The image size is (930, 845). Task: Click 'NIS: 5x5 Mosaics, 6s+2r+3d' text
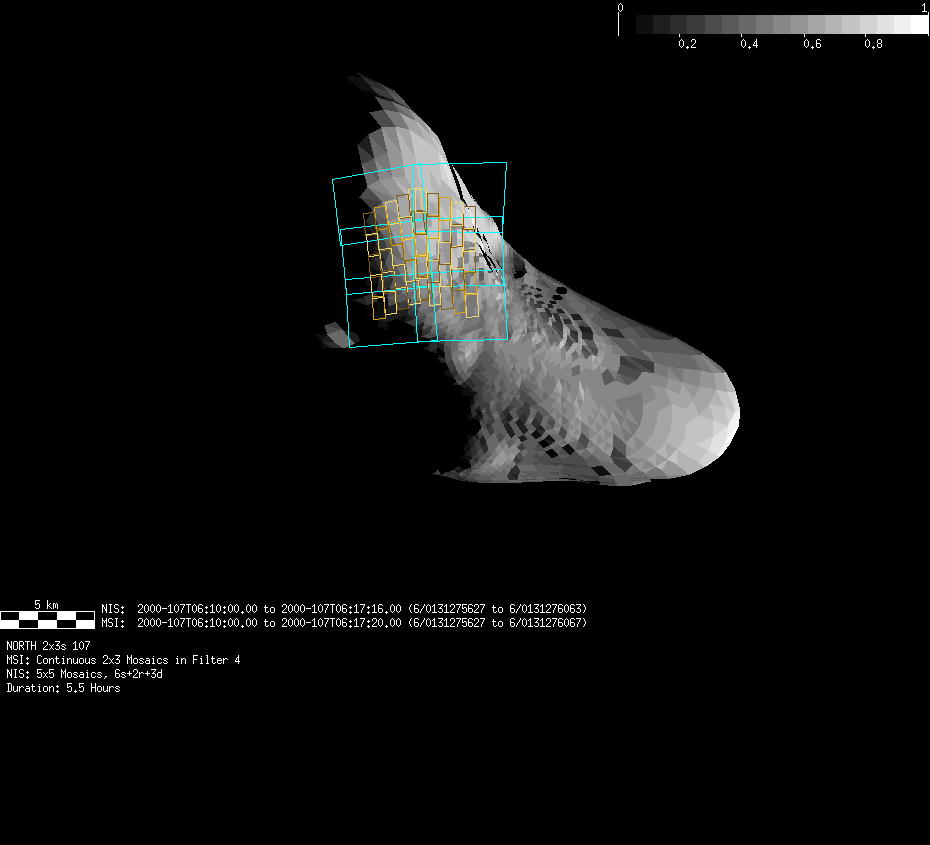[x=84, y=674]
